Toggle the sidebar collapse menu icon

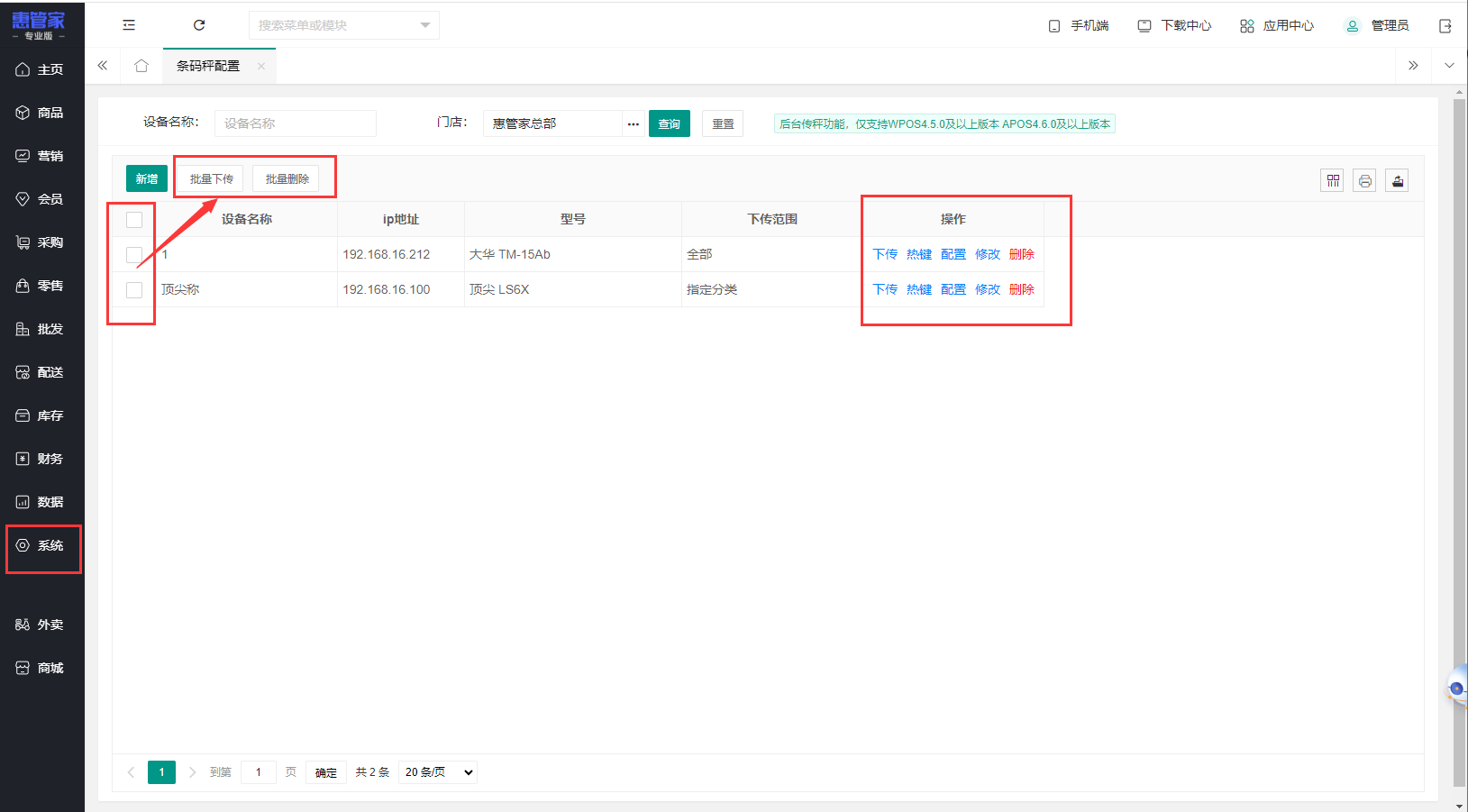(129, 25)
